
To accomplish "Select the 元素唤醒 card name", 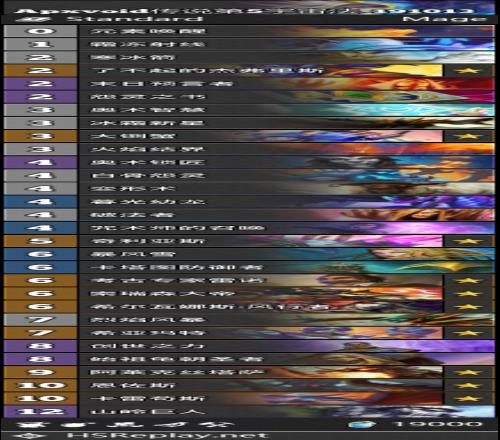I will pos(148,31).
